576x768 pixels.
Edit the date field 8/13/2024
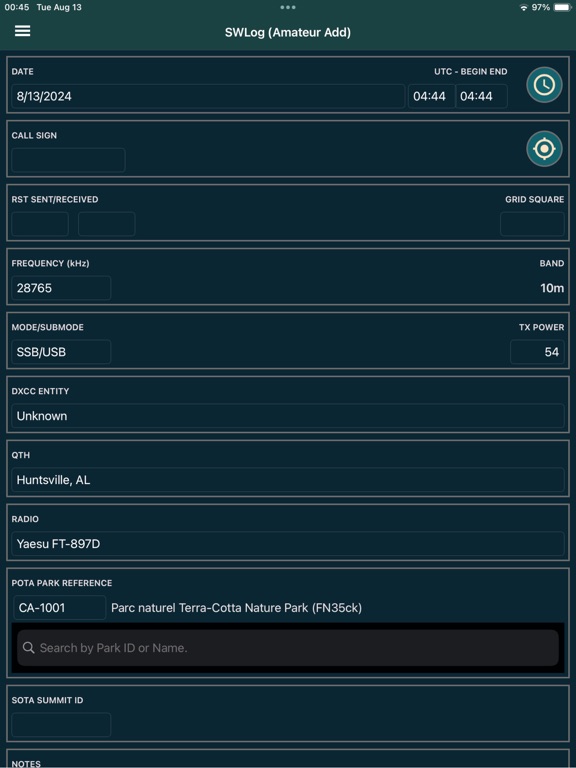[208, 96]
